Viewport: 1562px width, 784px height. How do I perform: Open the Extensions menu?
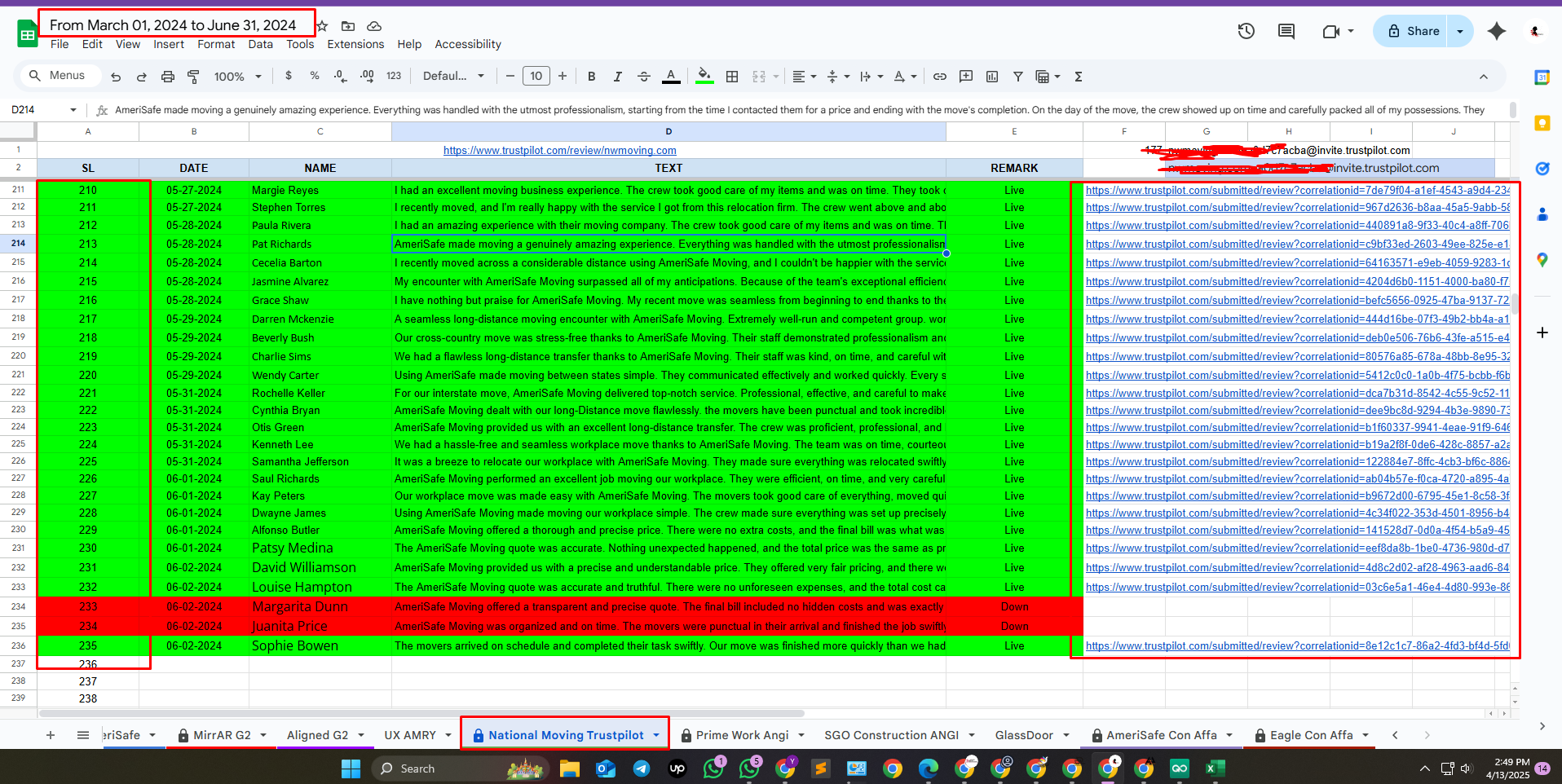click(x=355, y=44)
